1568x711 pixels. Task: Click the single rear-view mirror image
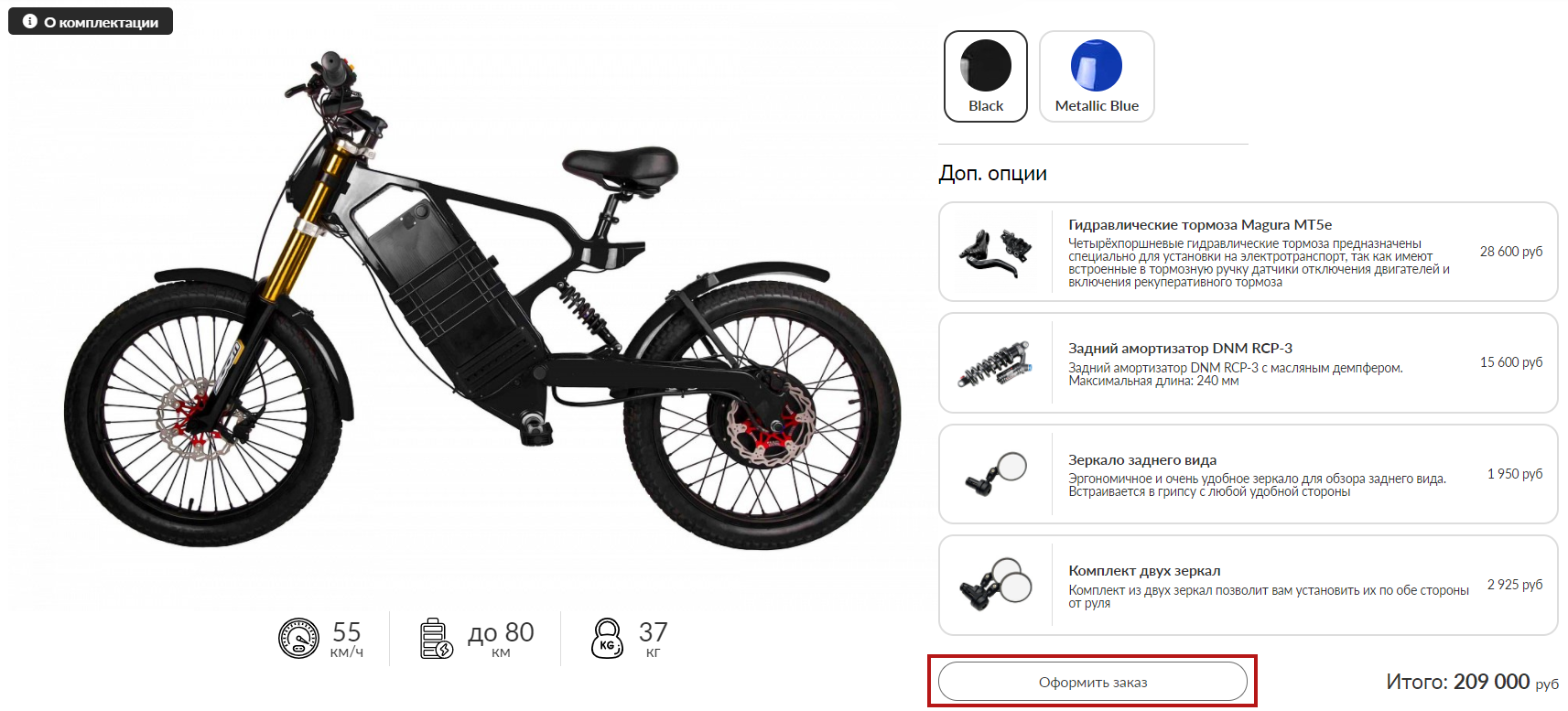996,474
